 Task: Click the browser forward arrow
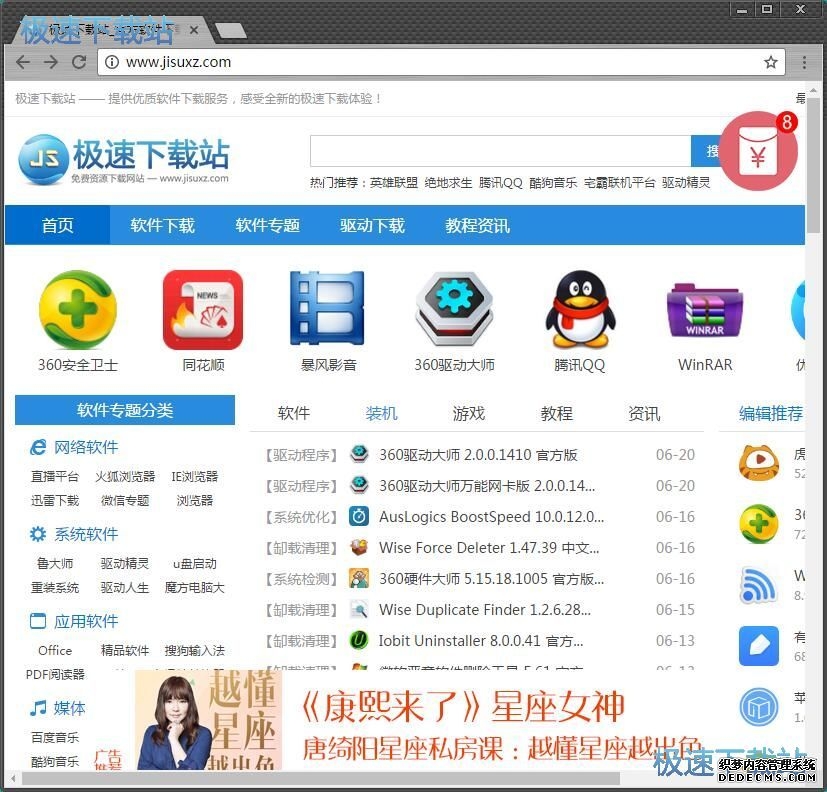pyautogui.click(x=51, y=62)
